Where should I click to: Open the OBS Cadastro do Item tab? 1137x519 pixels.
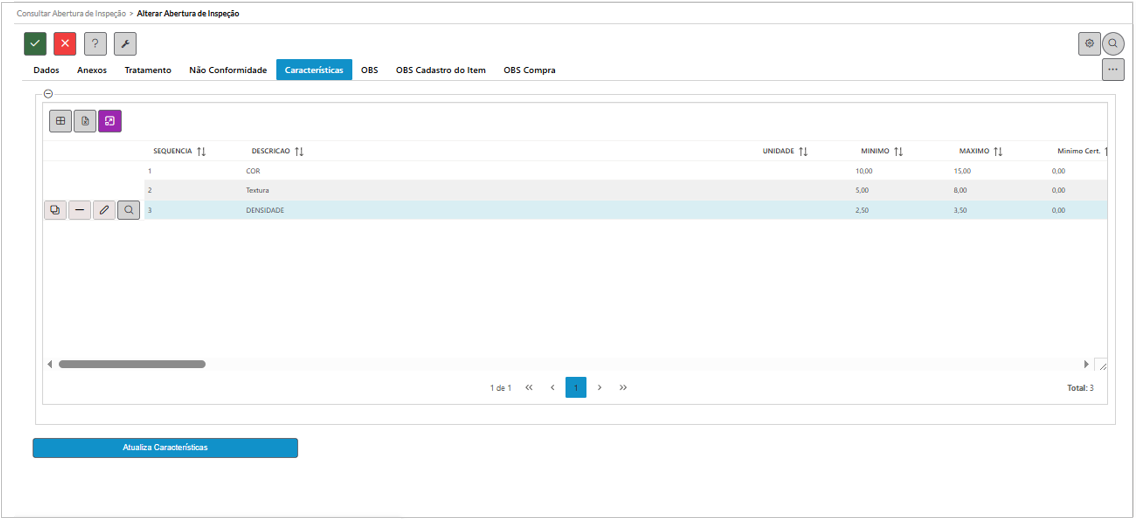pyautogui.click(x=441, y=71)
